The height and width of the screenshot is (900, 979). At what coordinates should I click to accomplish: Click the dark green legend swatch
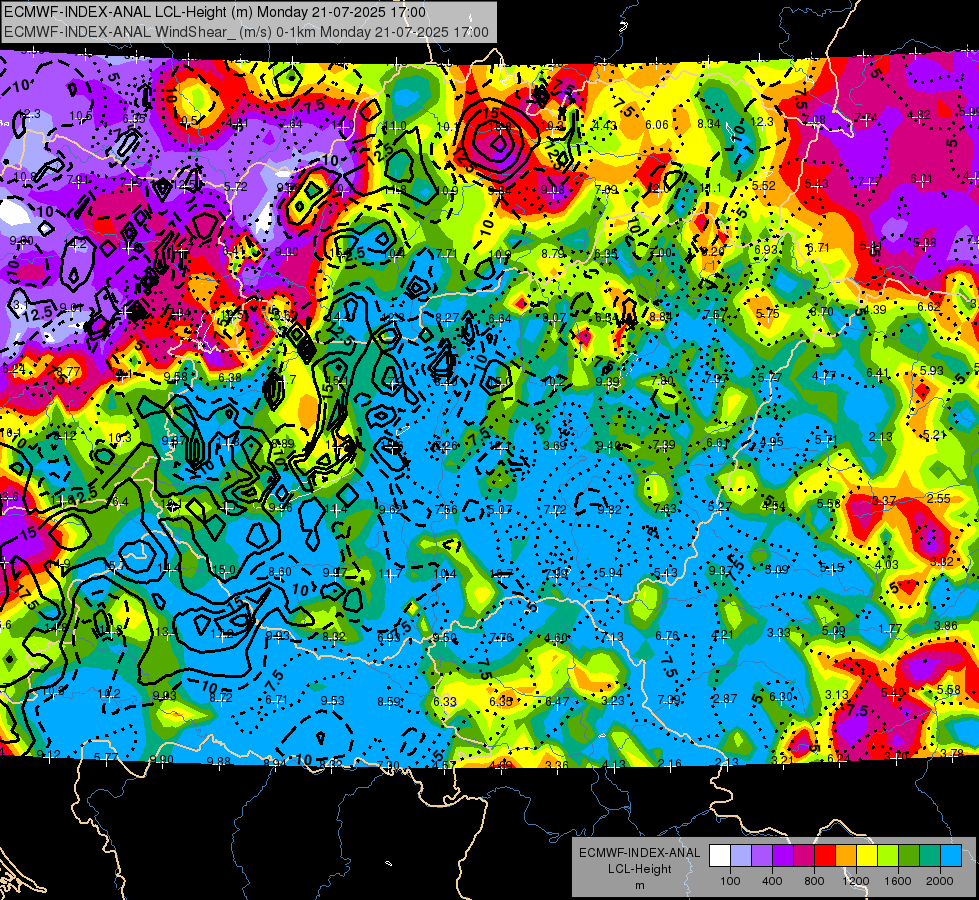pyautogui.click(x=909, y=856)
